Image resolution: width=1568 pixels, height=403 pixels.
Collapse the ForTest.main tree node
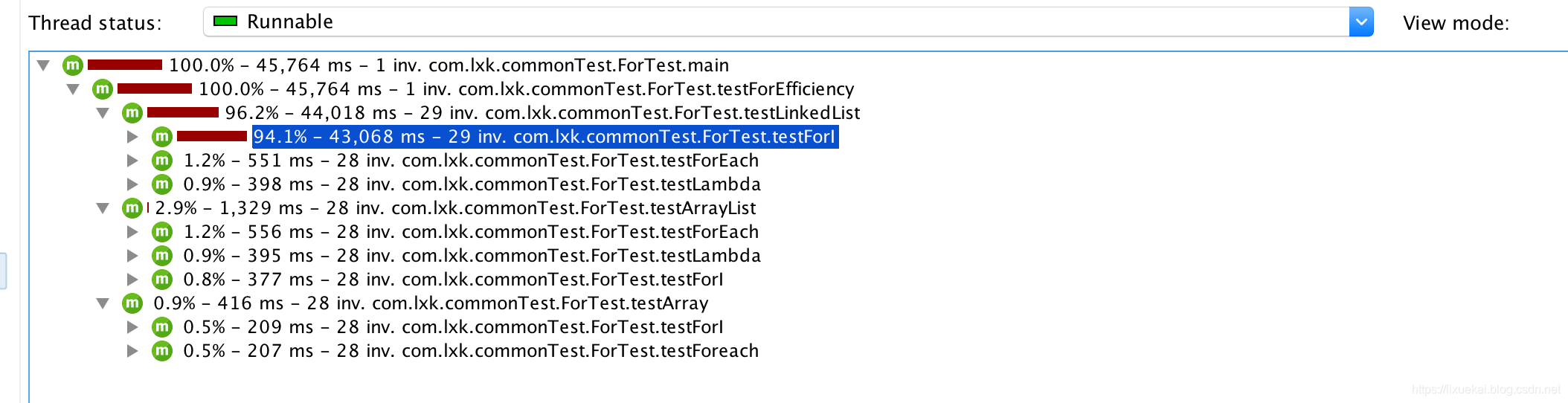[x=43, y=65]
